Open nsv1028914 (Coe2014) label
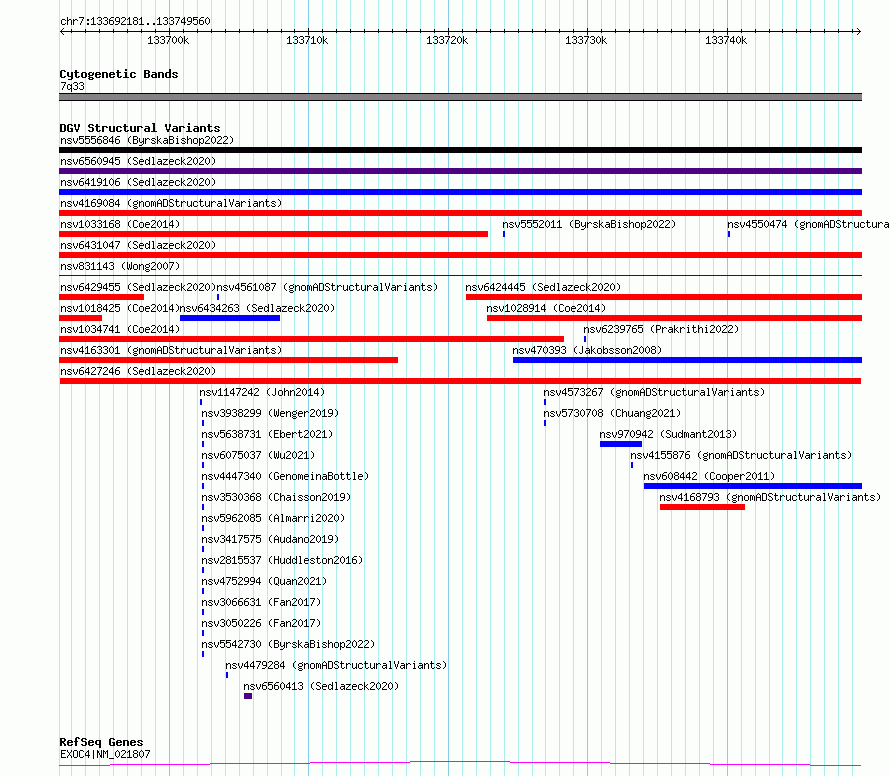 tap(546, 308)
